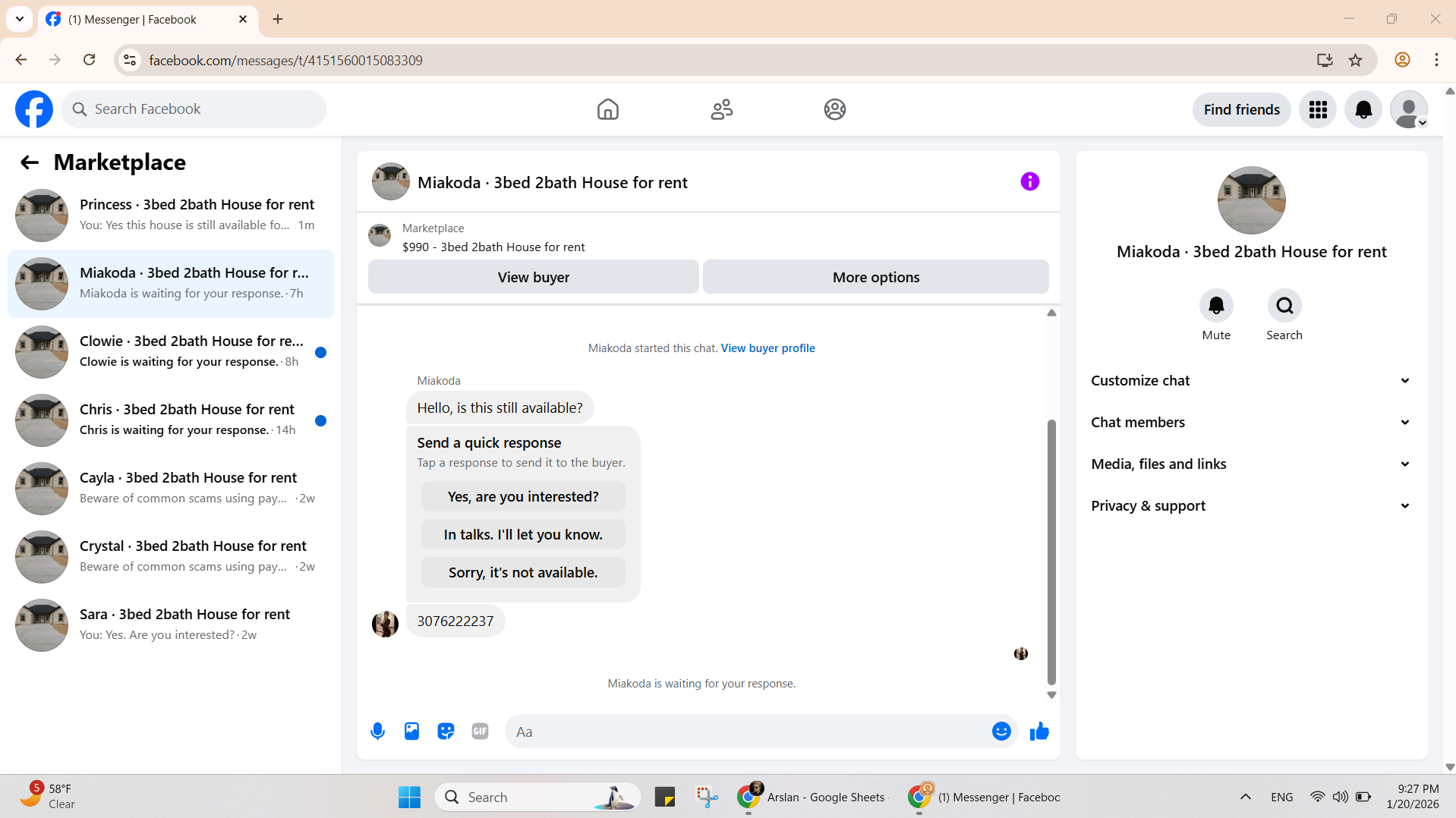
Task: Open Clowie conversation in list
Action: [x=171, y=352]
